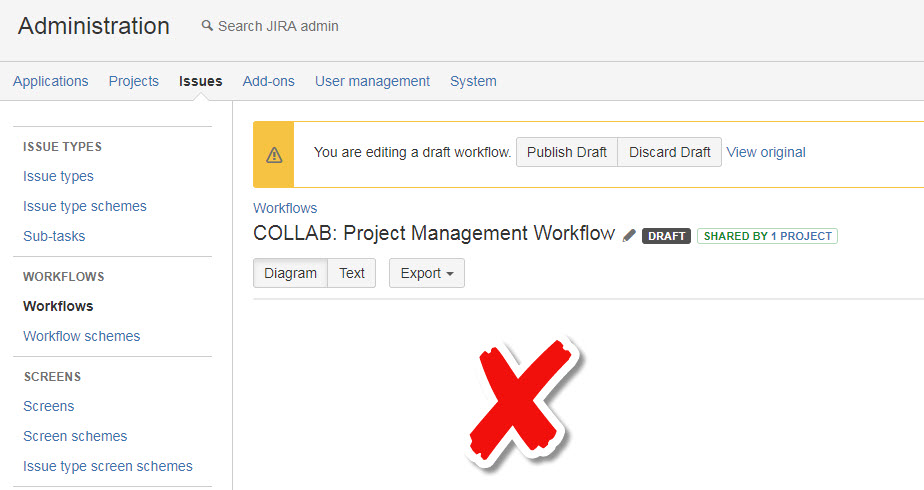Click the magnifier icon in admin search
The width and height of the screenshot is (924, 490).
click(x=207, y=25)
